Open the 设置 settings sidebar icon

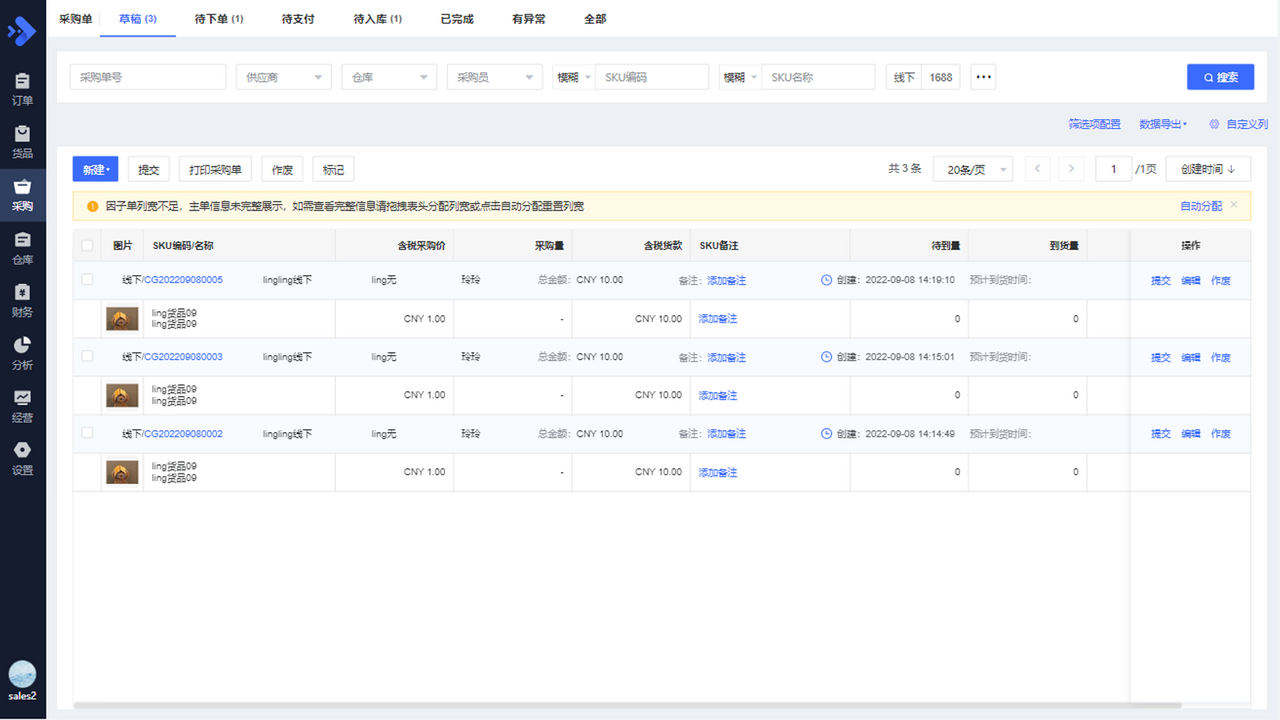coord(22,459)
